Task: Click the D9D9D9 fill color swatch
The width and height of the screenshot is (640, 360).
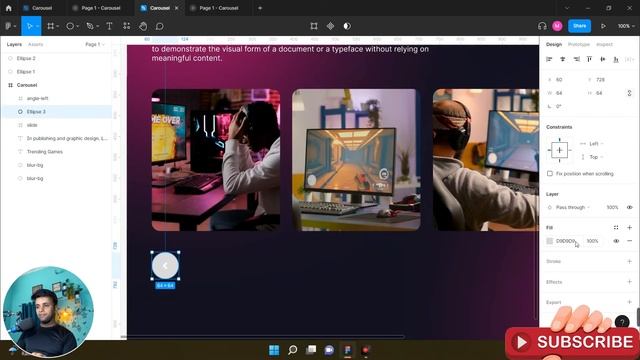Action: [550, 241]
